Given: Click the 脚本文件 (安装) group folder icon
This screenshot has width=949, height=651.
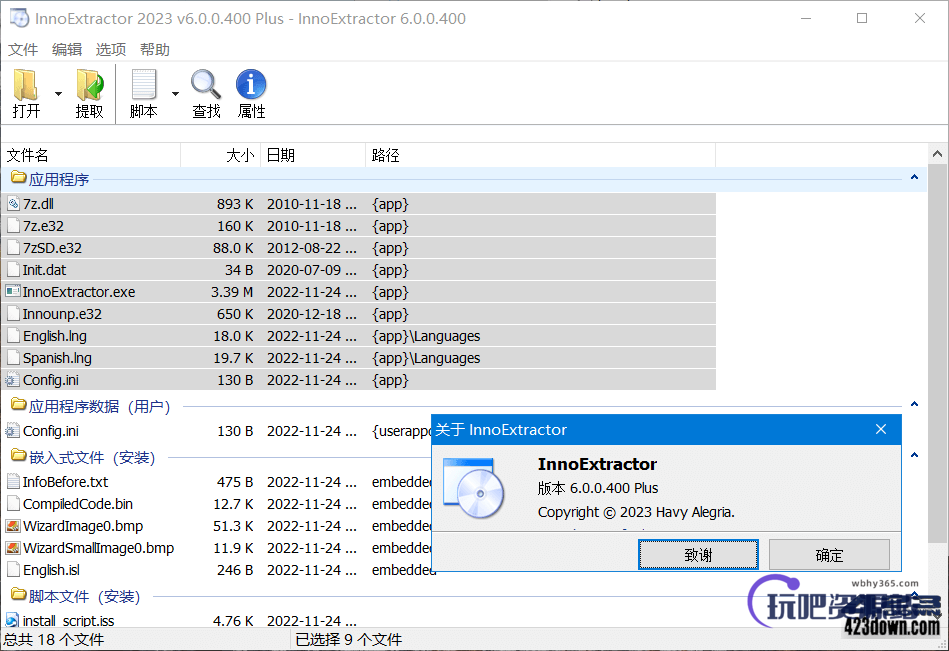Looking at the screenshot, I should tap(18, 594).
